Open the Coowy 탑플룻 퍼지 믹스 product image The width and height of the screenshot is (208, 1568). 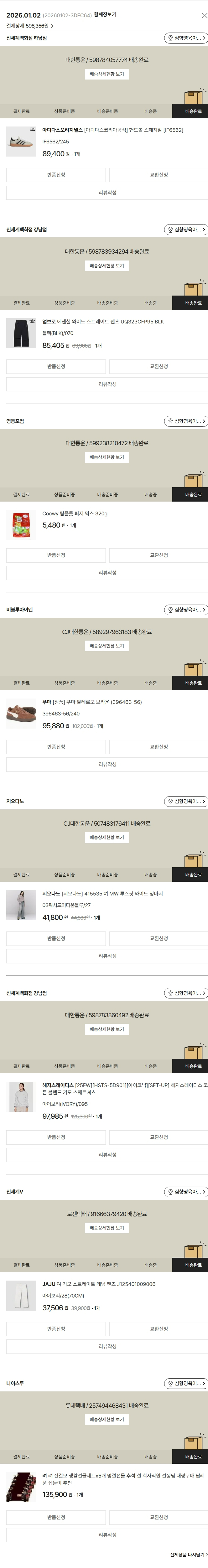click(x=21, y=525)
